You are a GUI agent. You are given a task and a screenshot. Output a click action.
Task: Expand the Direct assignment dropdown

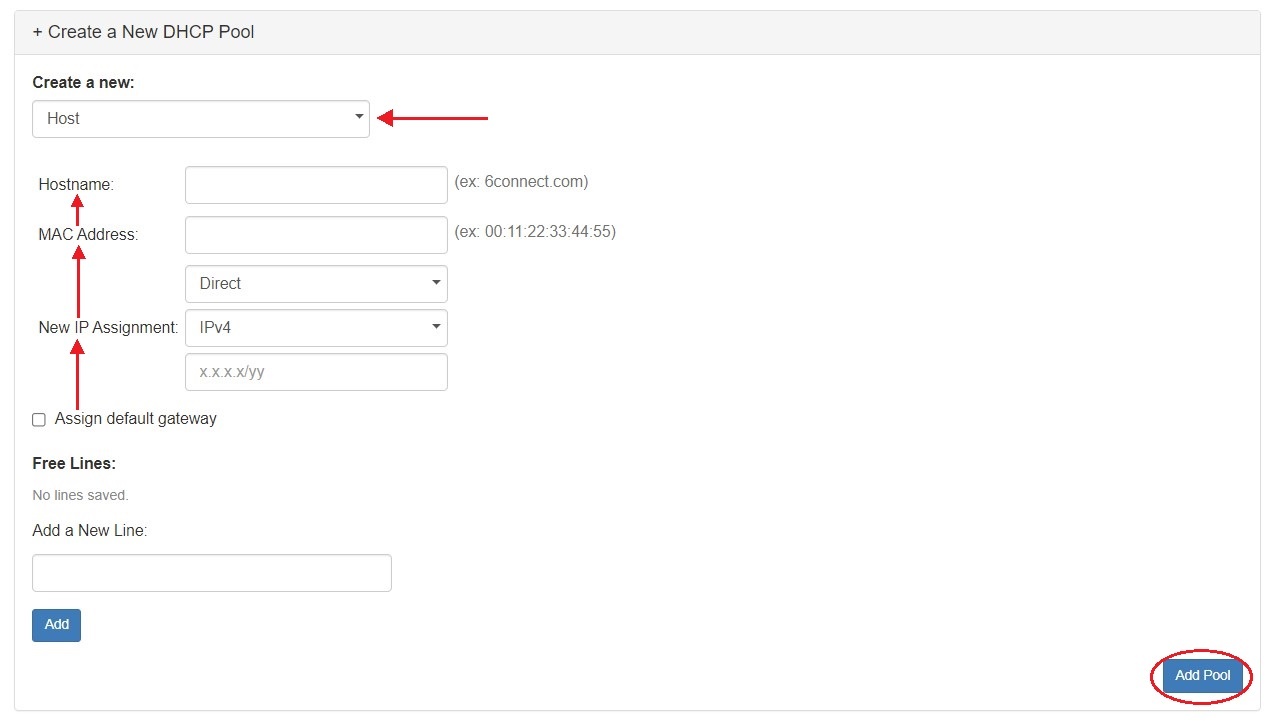(x=316, y=284)
